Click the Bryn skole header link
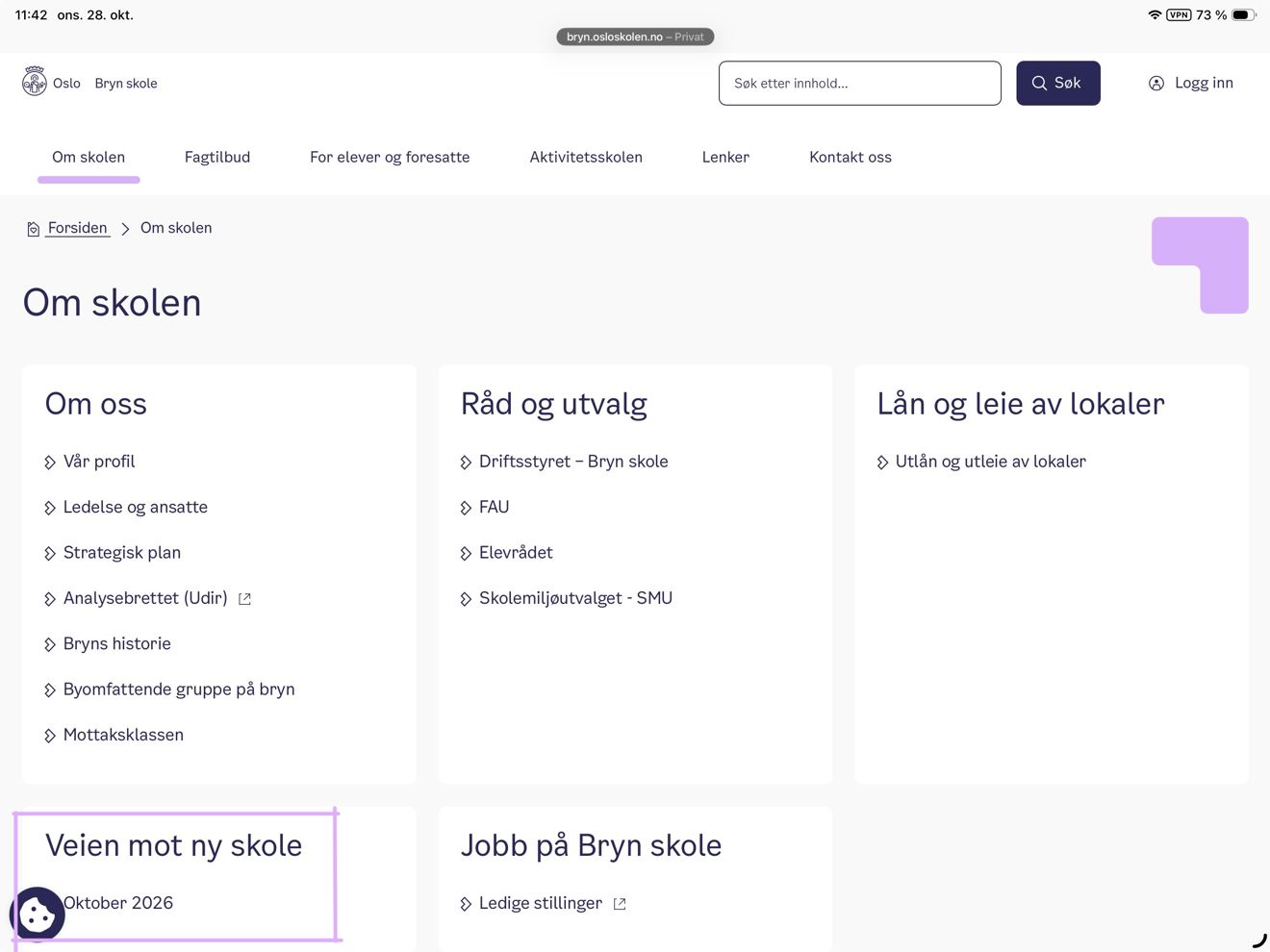 [126, 84]
